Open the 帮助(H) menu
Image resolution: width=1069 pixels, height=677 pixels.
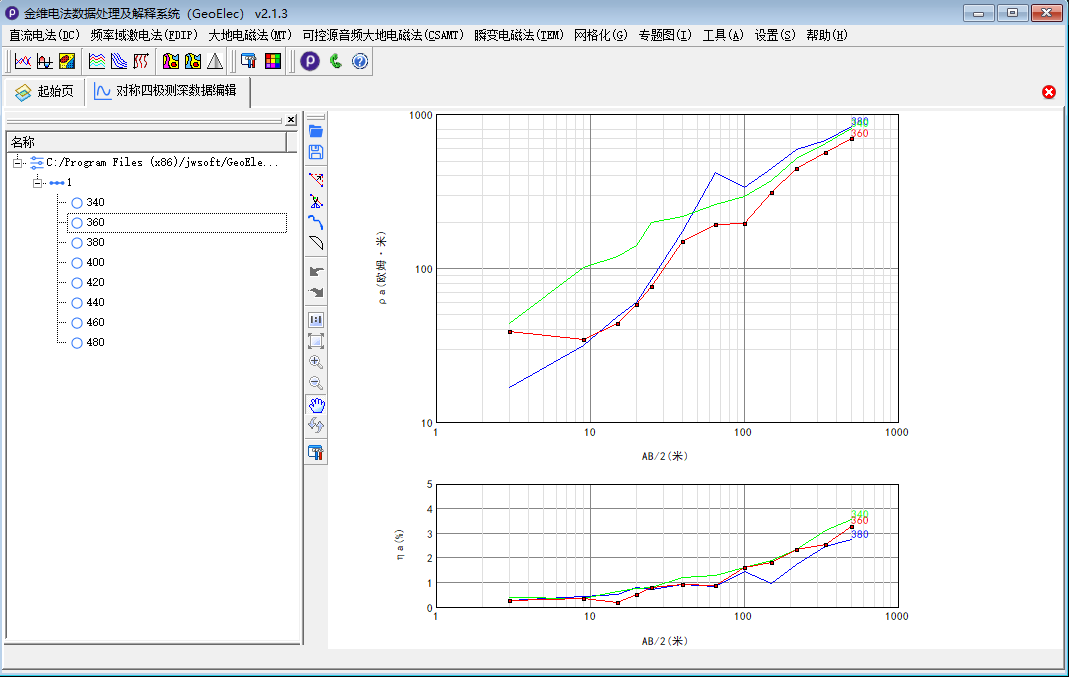click(x=826, y=35)
